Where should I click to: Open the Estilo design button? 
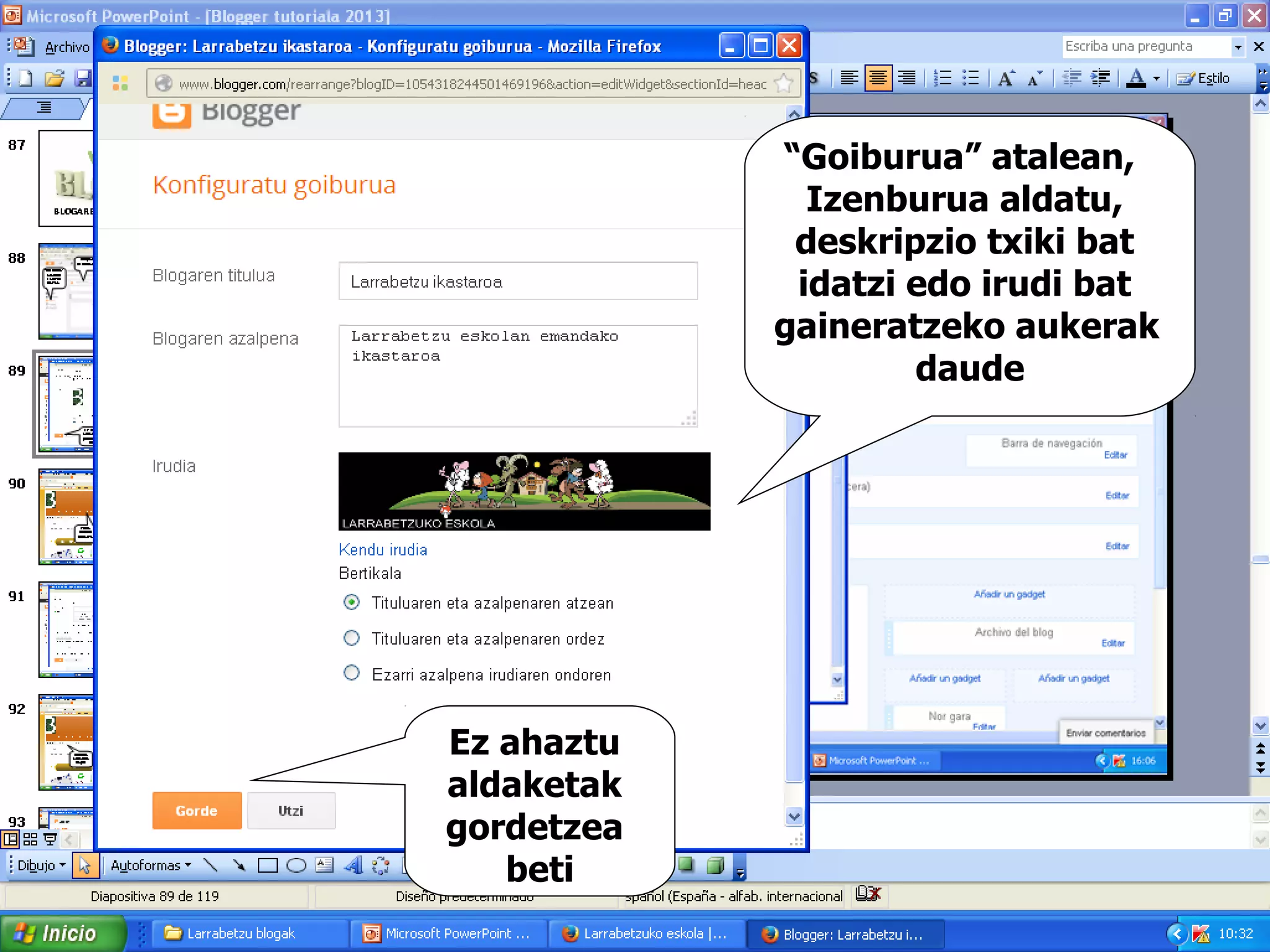[1203, 78]
